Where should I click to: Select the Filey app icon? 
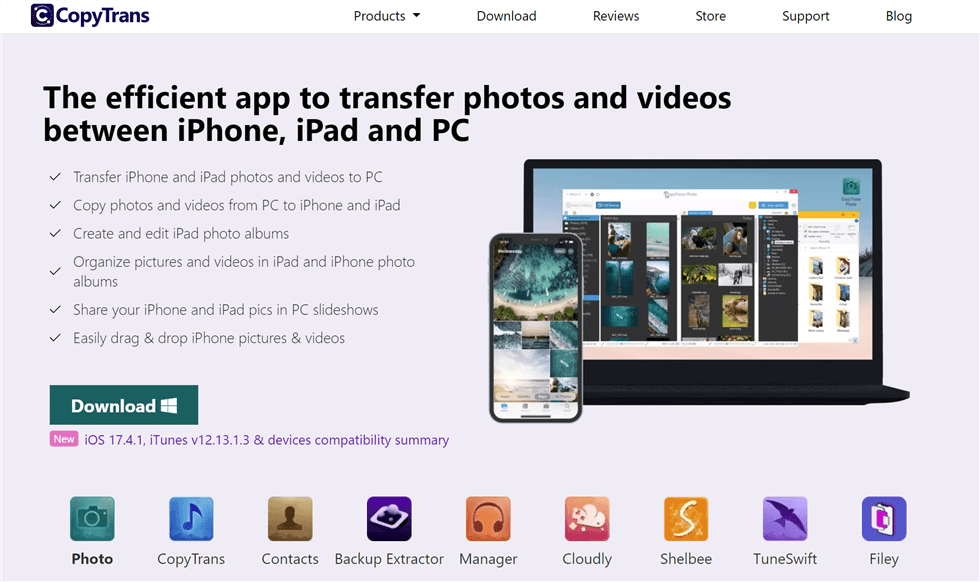coord(884,518)
